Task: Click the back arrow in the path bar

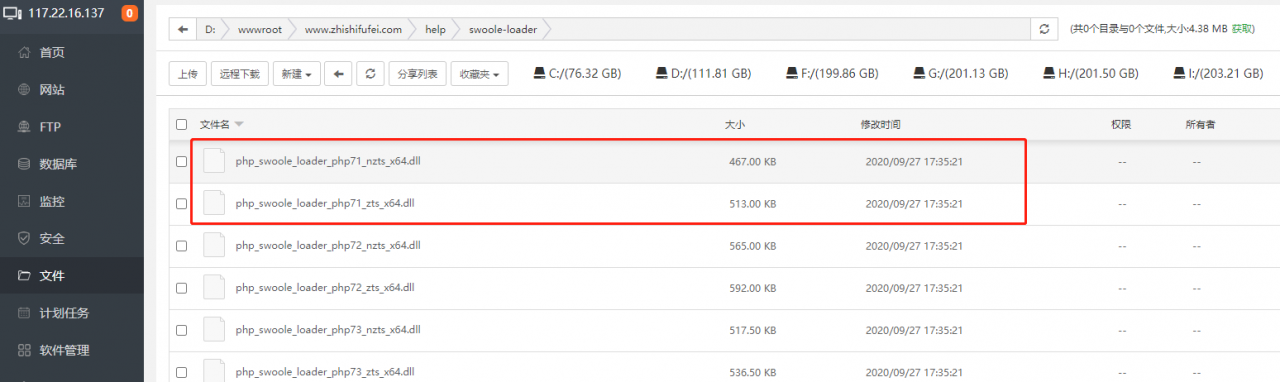Action: click(182, 30)
